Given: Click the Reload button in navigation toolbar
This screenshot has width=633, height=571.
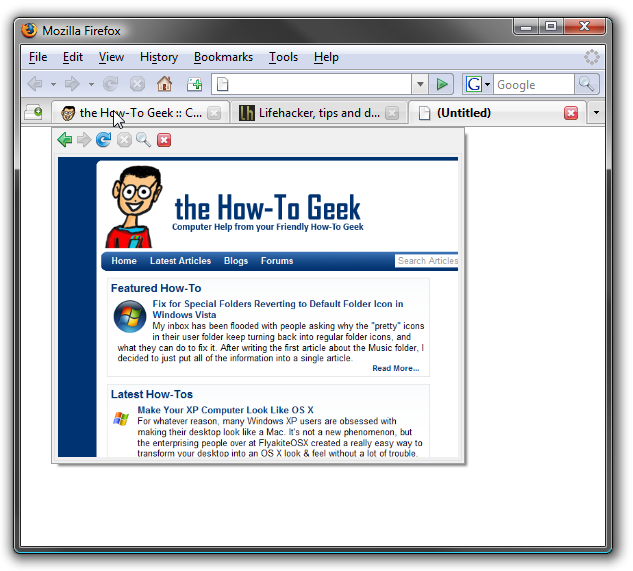Looking at the screenshot, I should [x=110, y=84].
